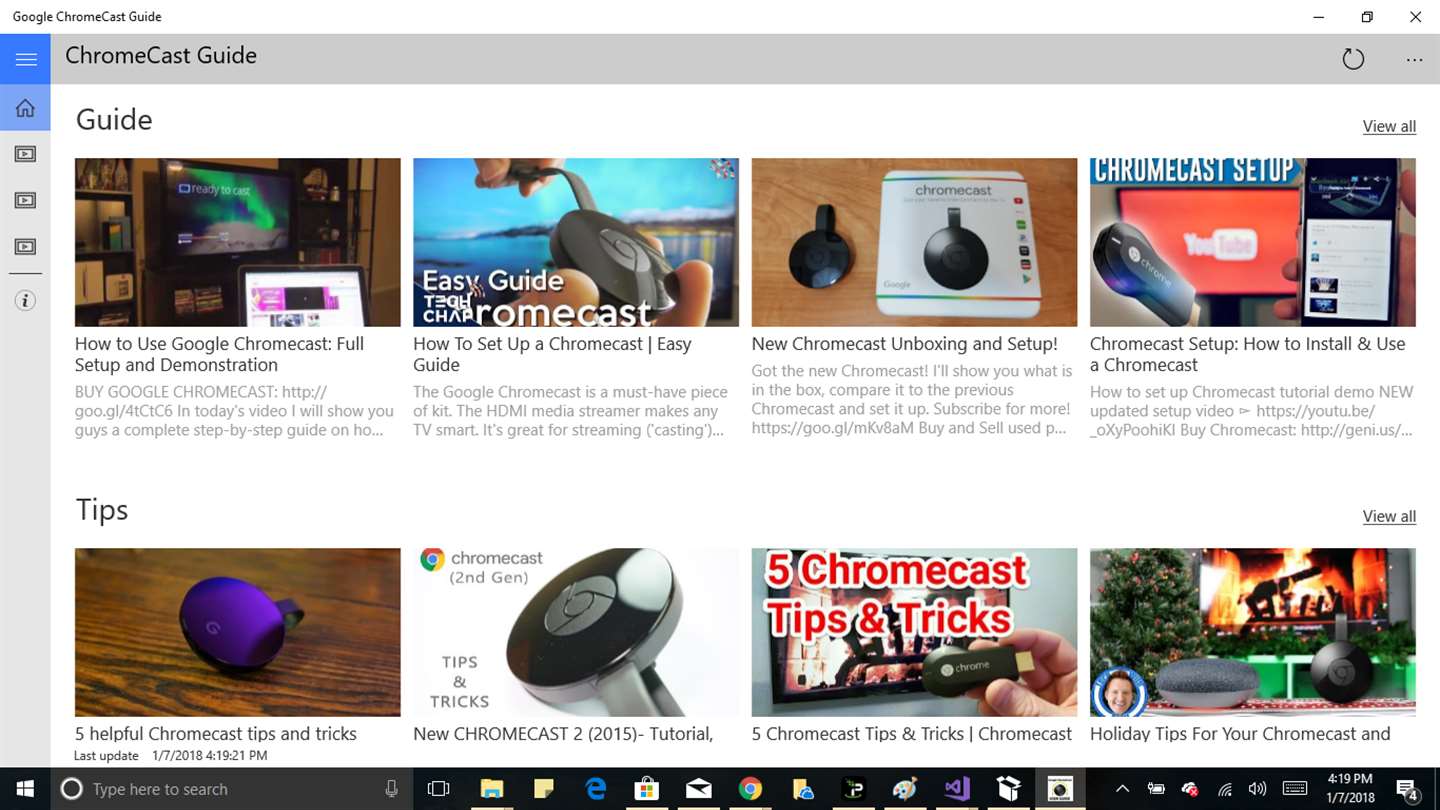Click title 'How to Use Google Chromecast: Full Setup'
The width and height of the screenshot is (1440, 810).
click(x=219, y=354)
